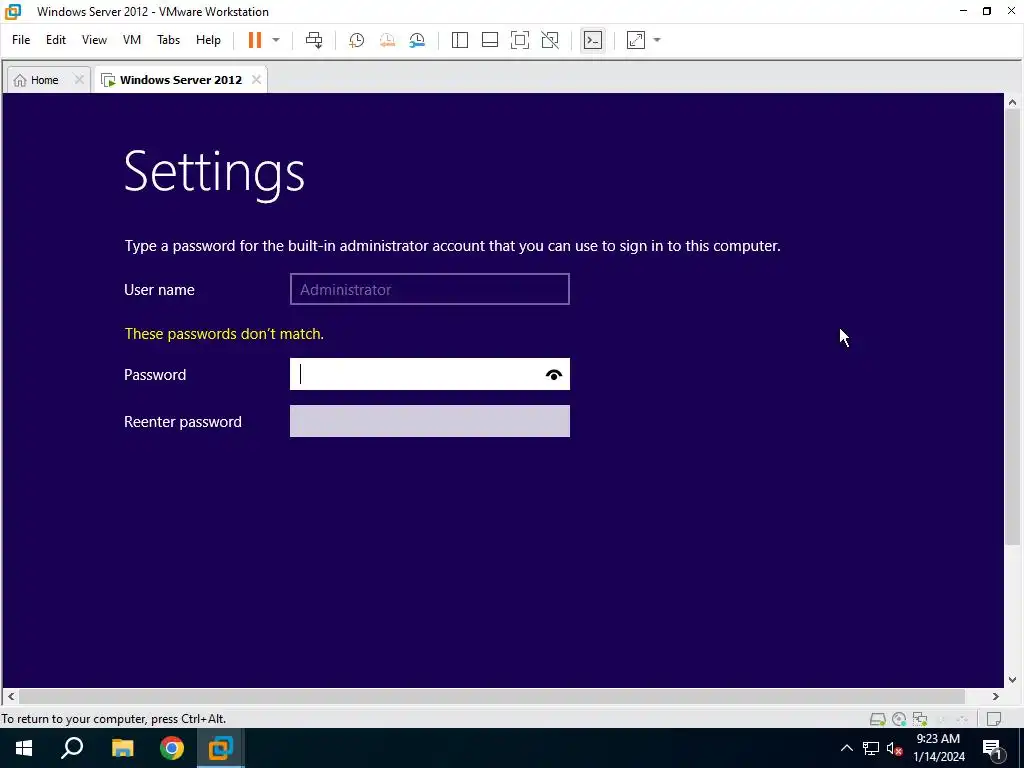This screenshot has height=768, width=1024.
Task: Launch Google Chrome from taskbar
Action: pos(172,748)
